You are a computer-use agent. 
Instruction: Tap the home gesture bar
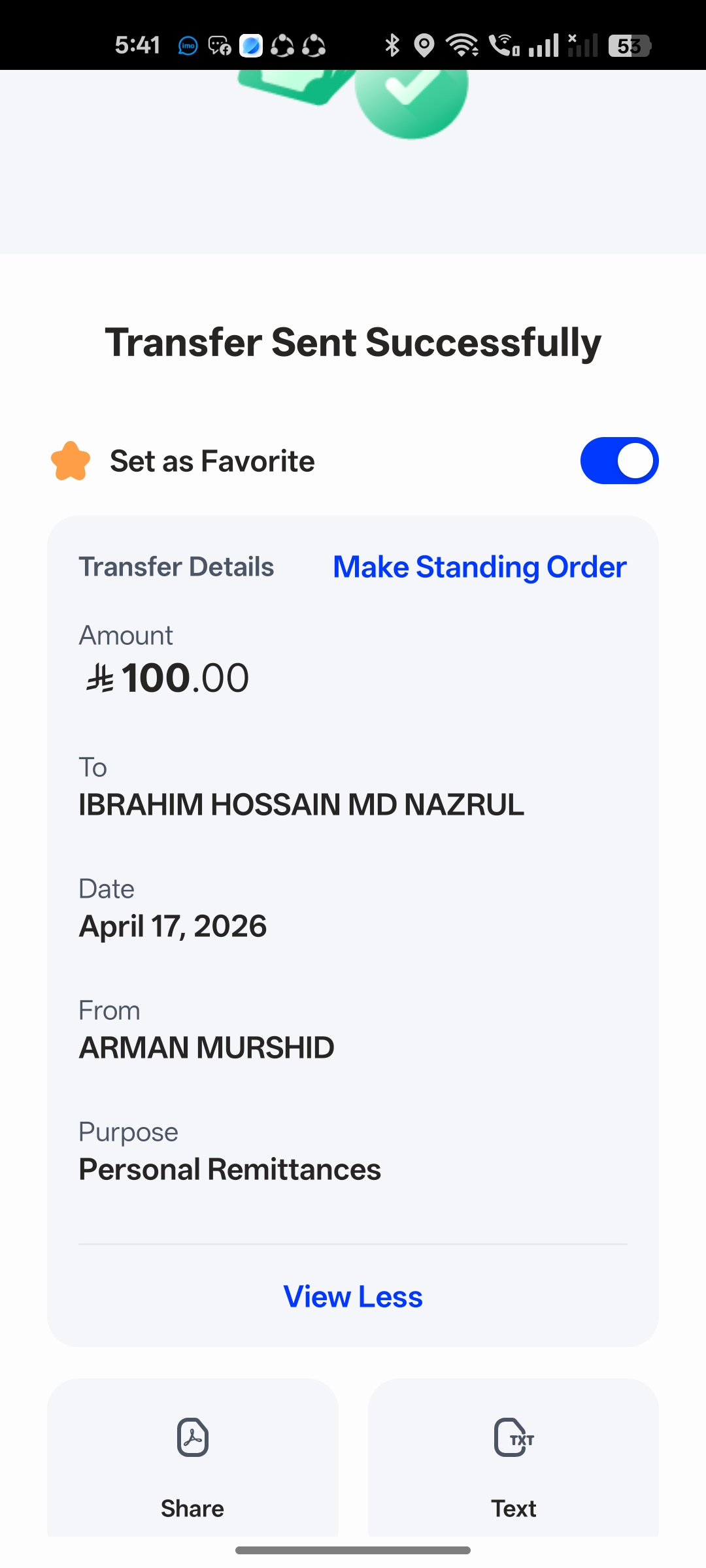pos(353,1550)
